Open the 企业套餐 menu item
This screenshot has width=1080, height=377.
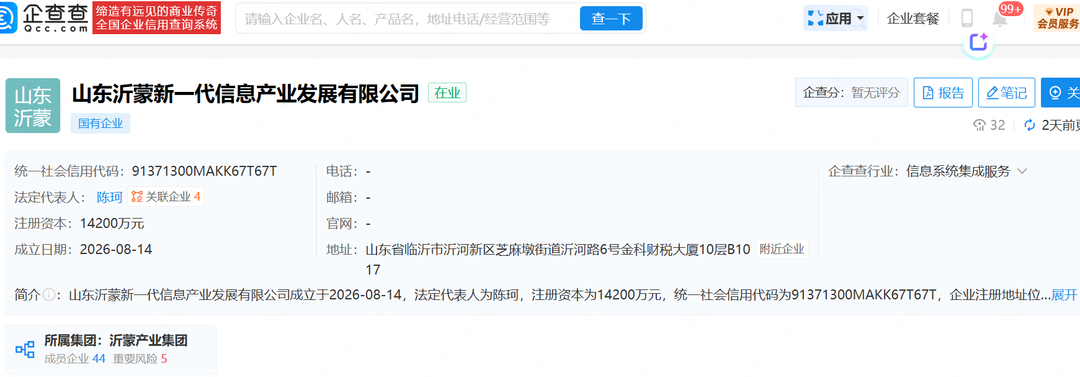[x=913, y=19]
